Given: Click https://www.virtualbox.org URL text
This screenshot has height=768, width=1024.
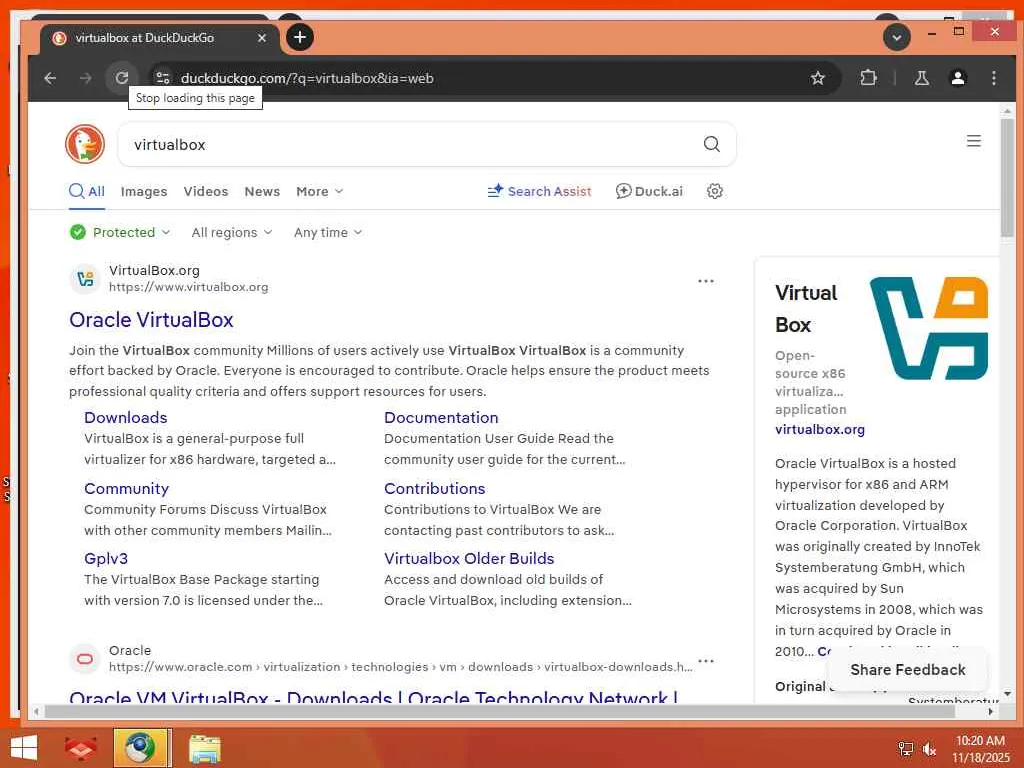Looking at the screenshot, I should [x=188, y=287].
